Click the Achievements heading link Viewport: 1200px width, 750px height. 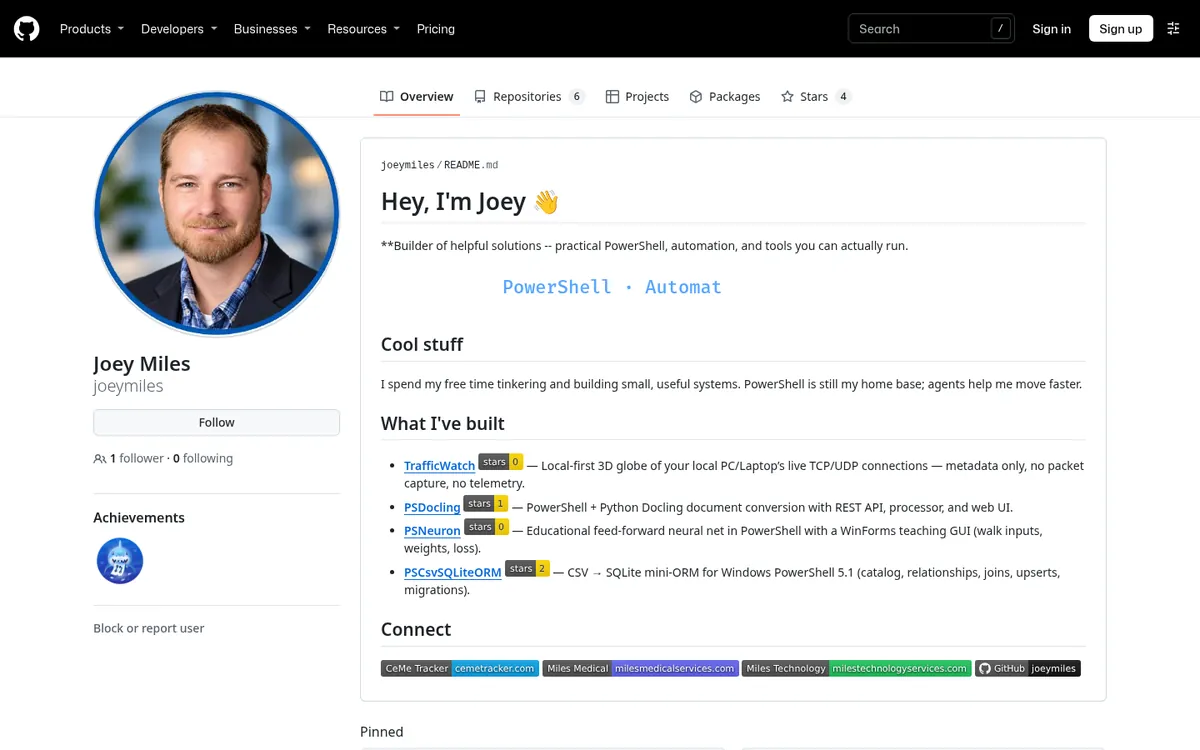pyautogui.click(x=139, y=518)
